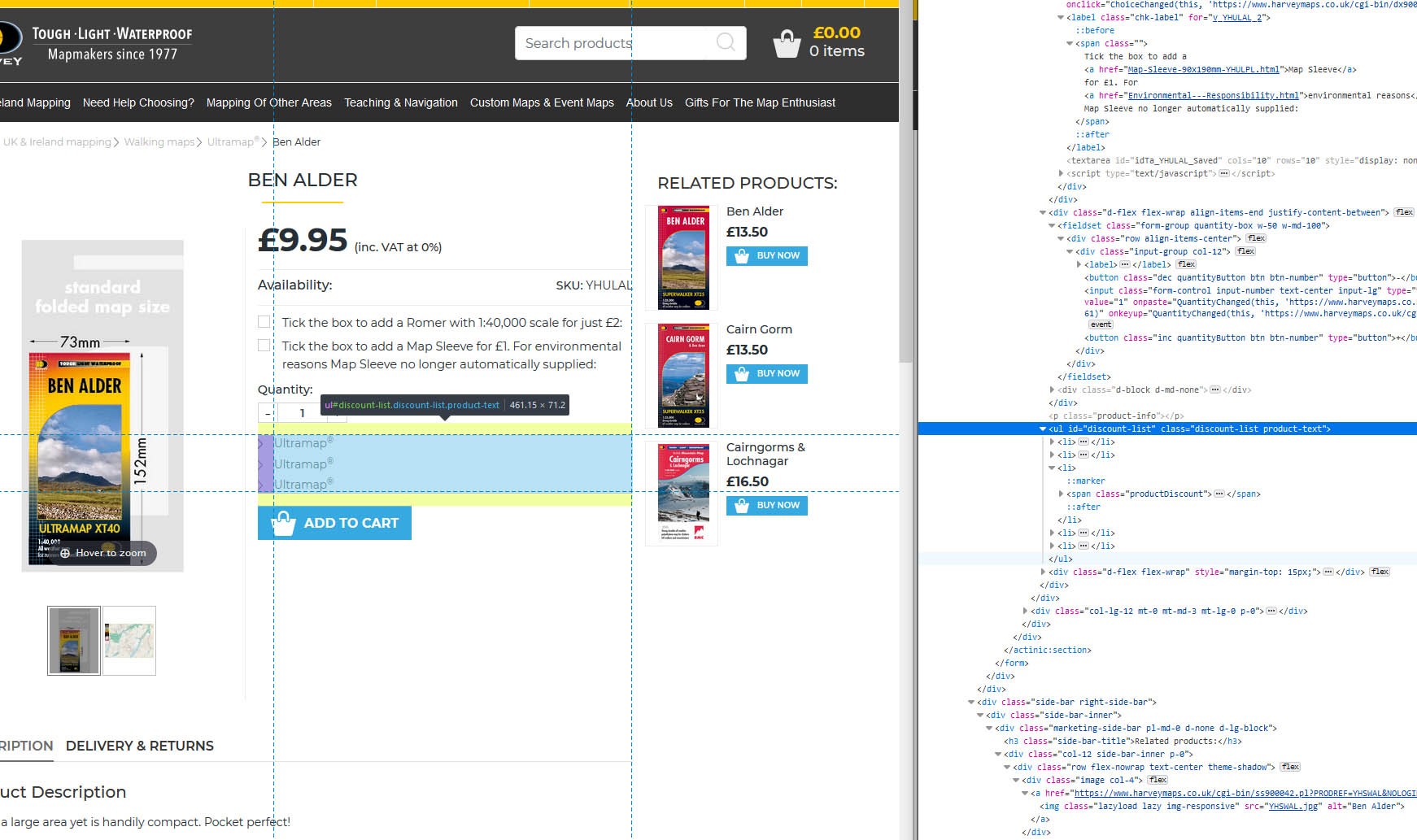Collapse the open li node containing ::marker

[x=1052, y=468]
